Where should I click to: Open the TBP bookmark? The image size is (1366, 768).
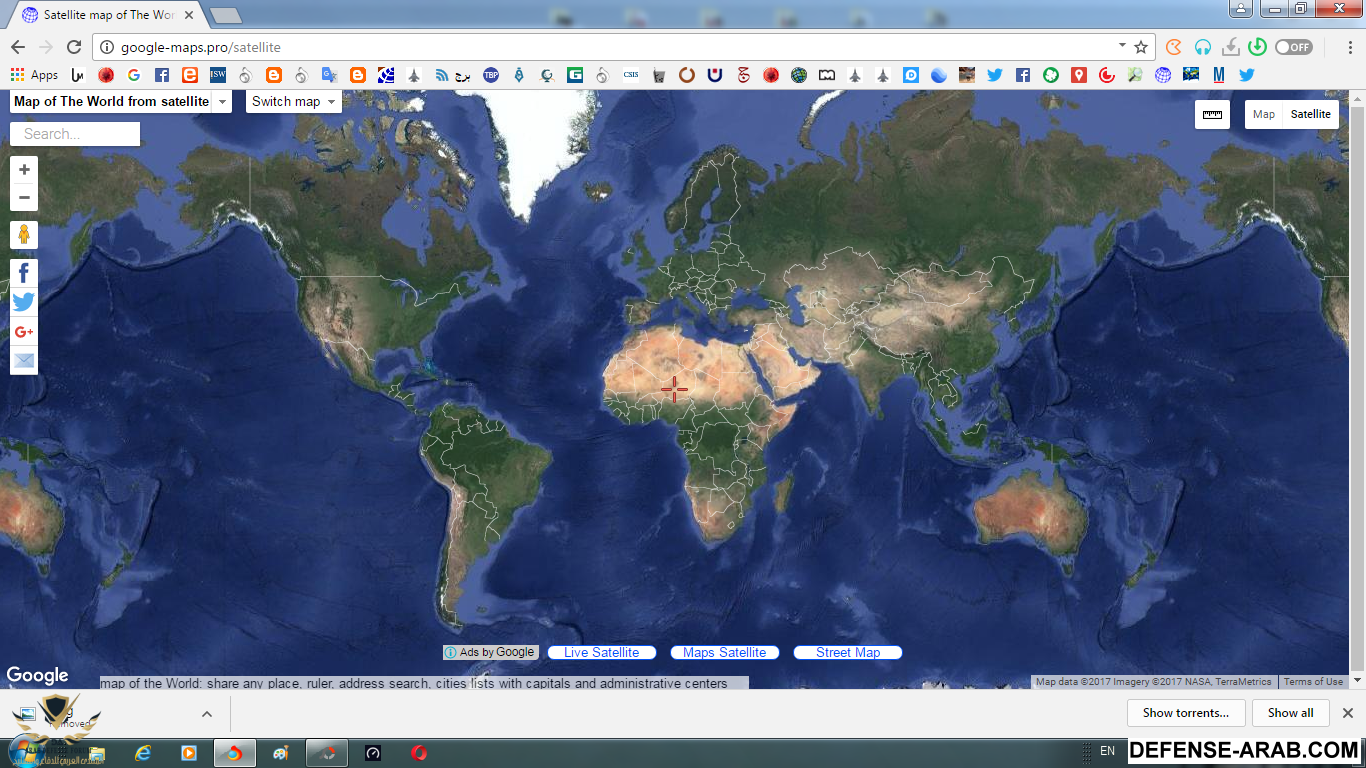491,75
